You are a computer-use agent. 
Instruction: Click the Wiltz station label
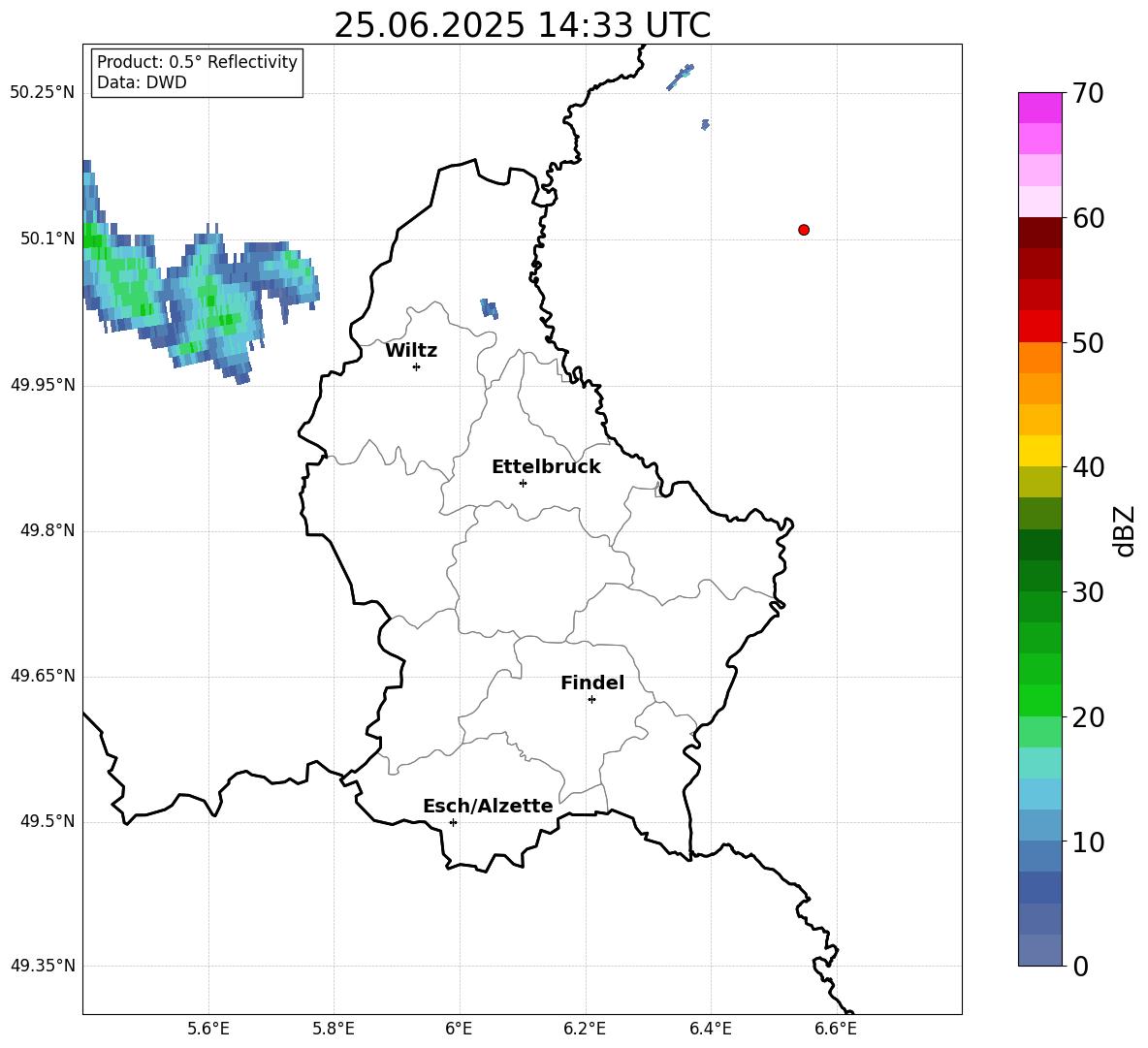411,351
